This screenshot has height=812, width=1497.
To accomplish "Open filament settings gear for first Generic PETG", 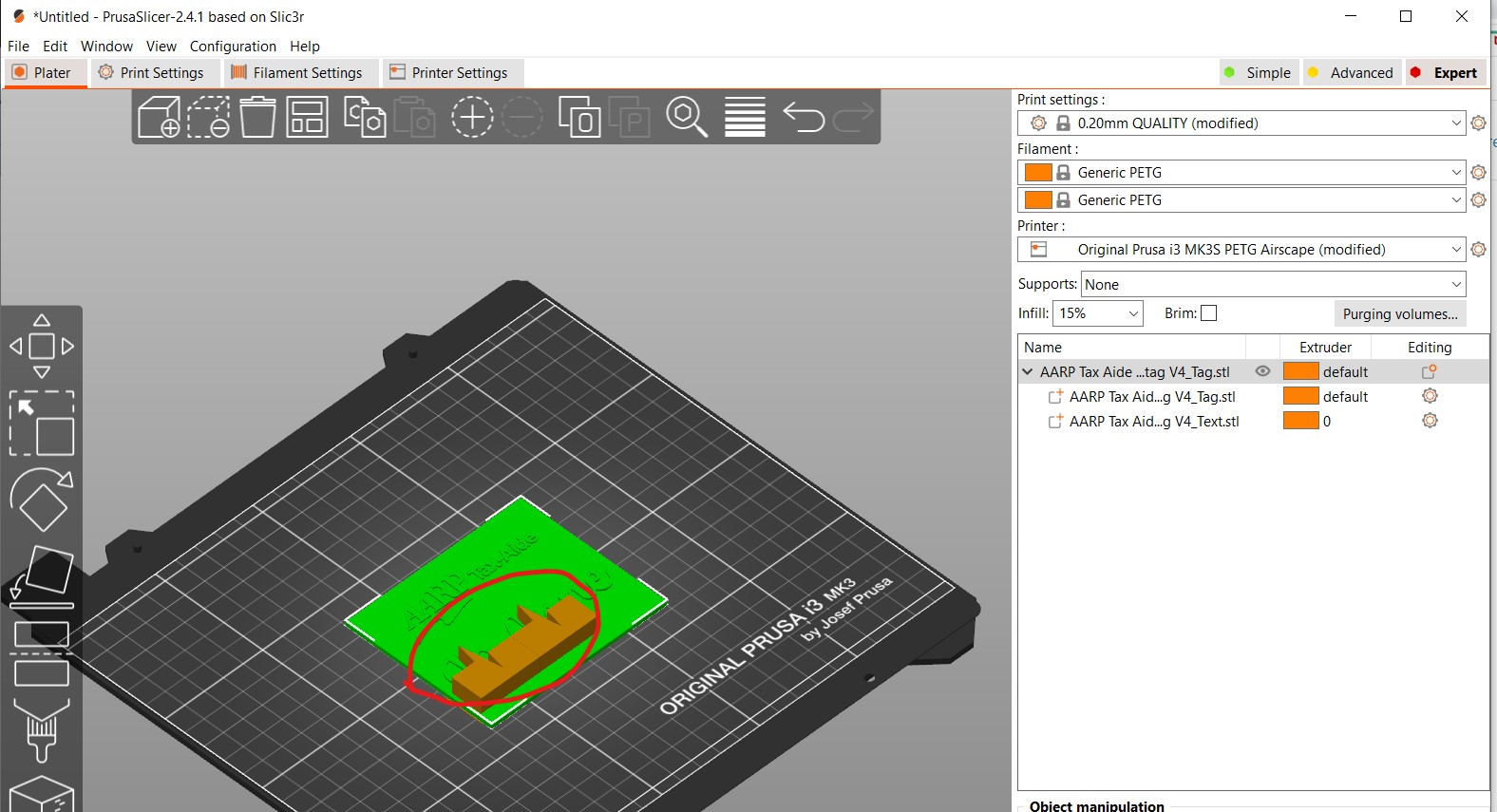I will coord(1478,172).
